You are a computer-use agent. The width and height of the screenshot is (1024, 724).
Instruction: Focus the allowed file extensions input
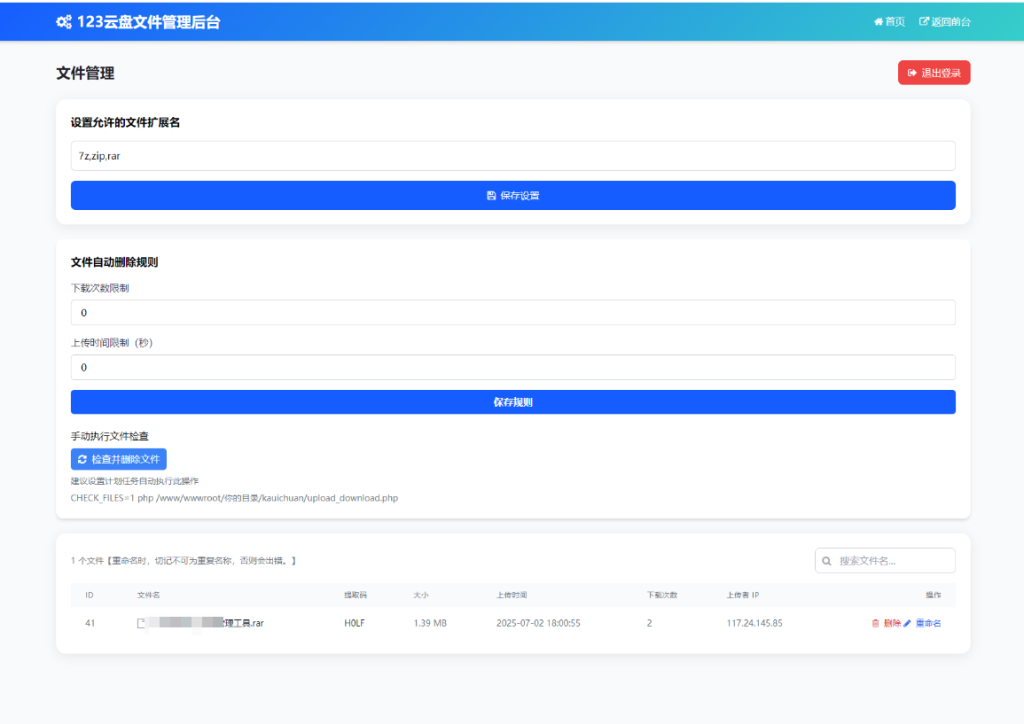[512, 156]
